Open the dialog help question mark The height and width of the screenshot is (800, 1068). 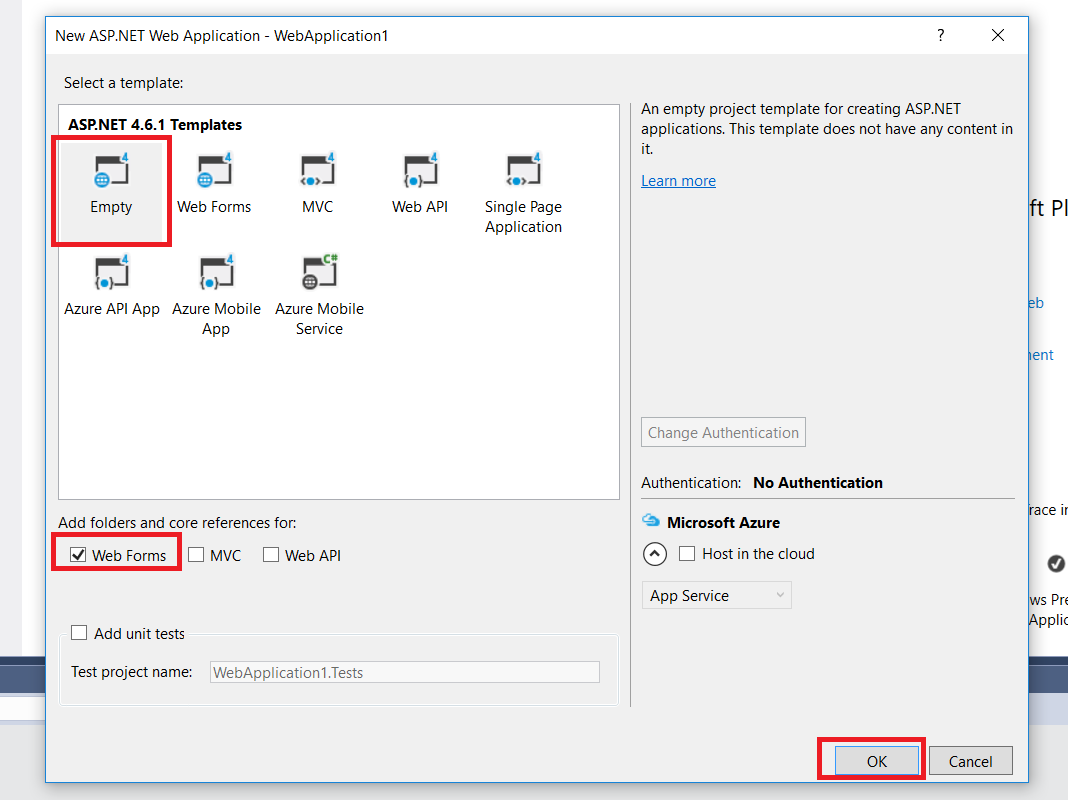click(x=941, y=35)
